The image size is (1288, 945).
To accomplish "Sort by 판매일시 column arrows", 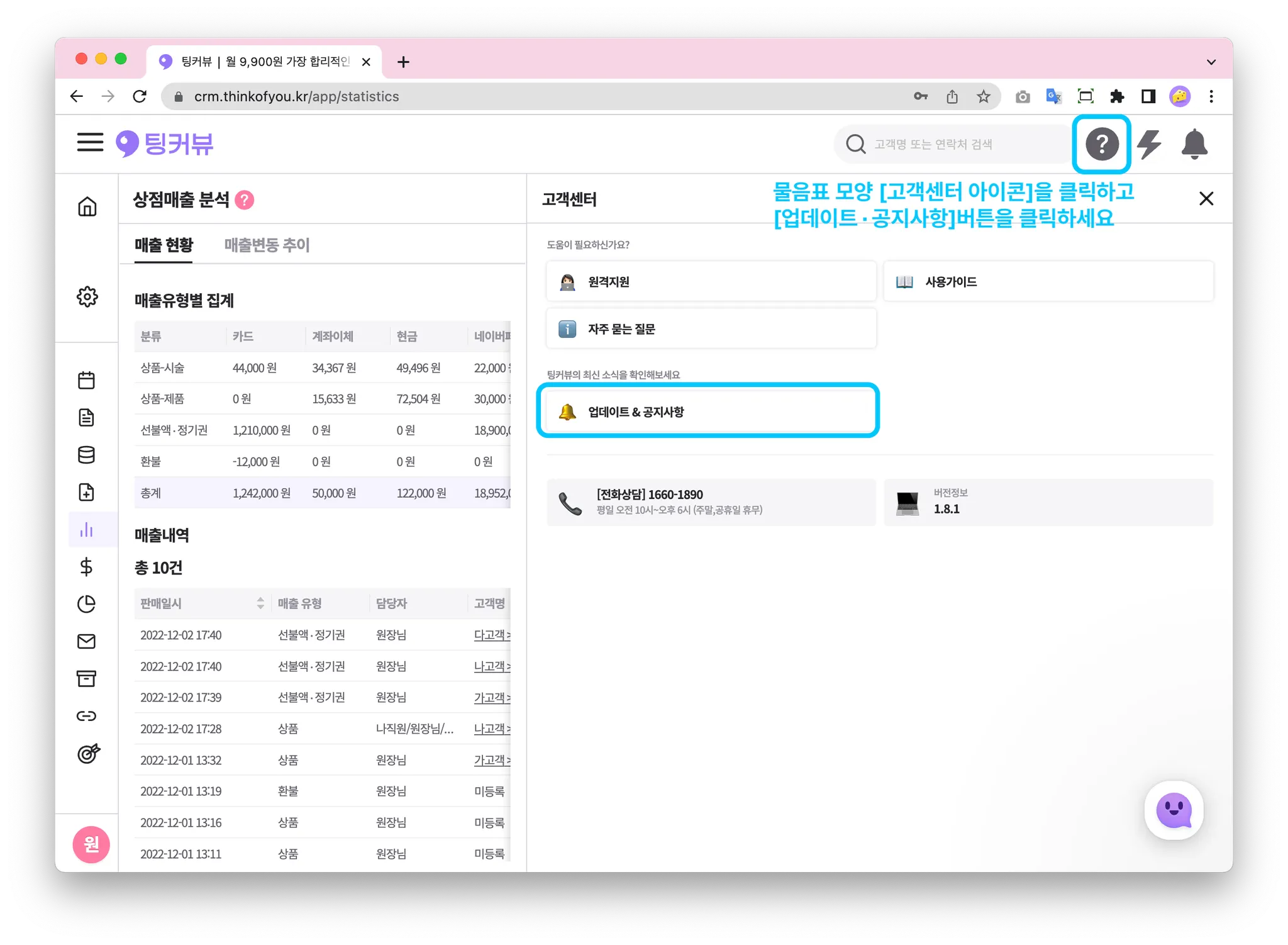I will point(260,603).
